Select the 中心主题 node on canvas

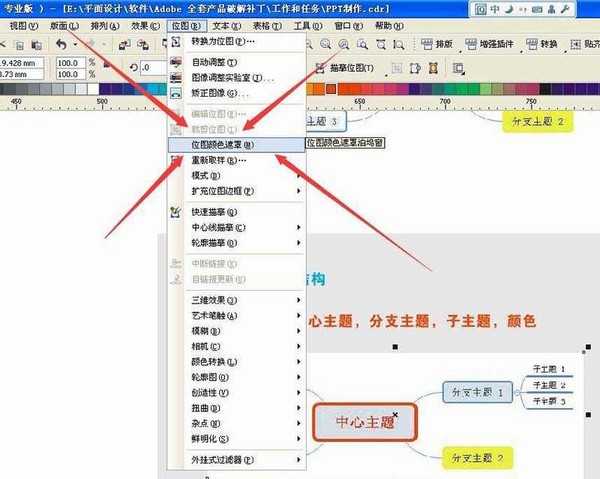(365, 422)
